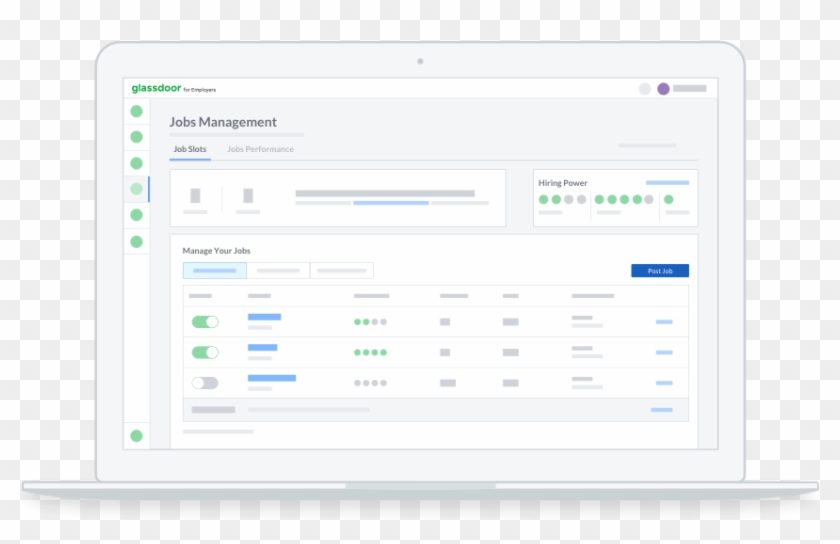Open the third green sidebar icon
The width and height of the screenshot is (840, 544).
point(136,163)
